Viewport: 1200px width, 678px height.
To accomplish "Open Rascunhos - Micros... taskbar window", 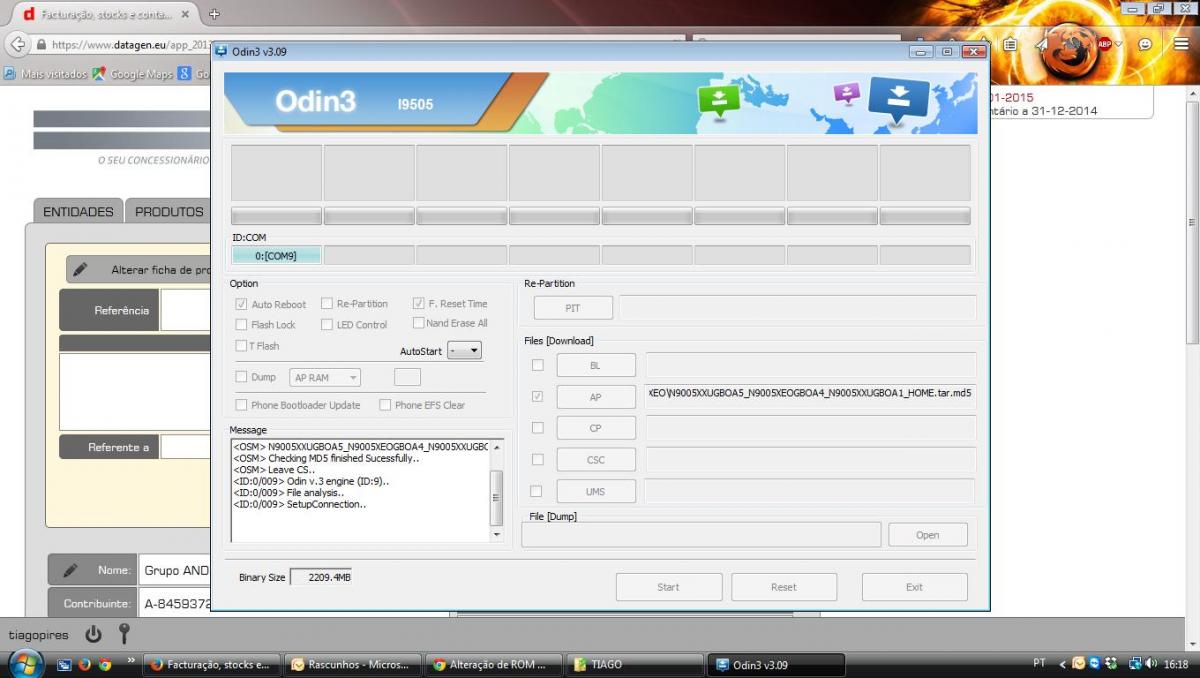I will 353,664.
